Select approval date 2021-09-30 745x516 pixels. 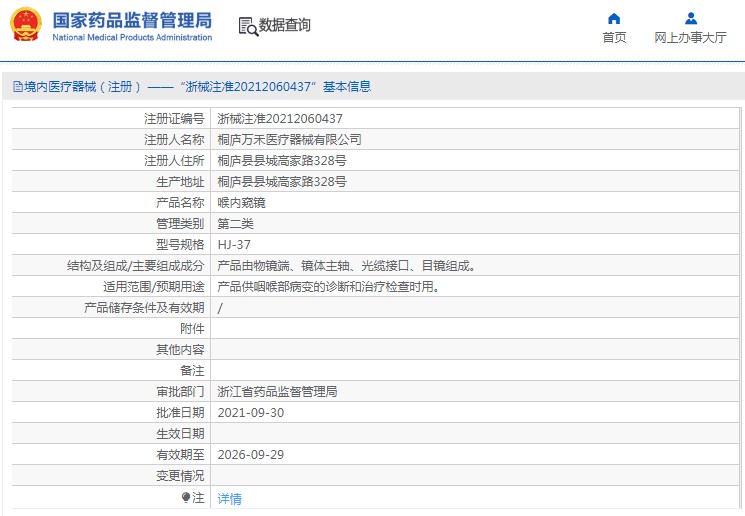pyautogui.click(x=250, y=412)
